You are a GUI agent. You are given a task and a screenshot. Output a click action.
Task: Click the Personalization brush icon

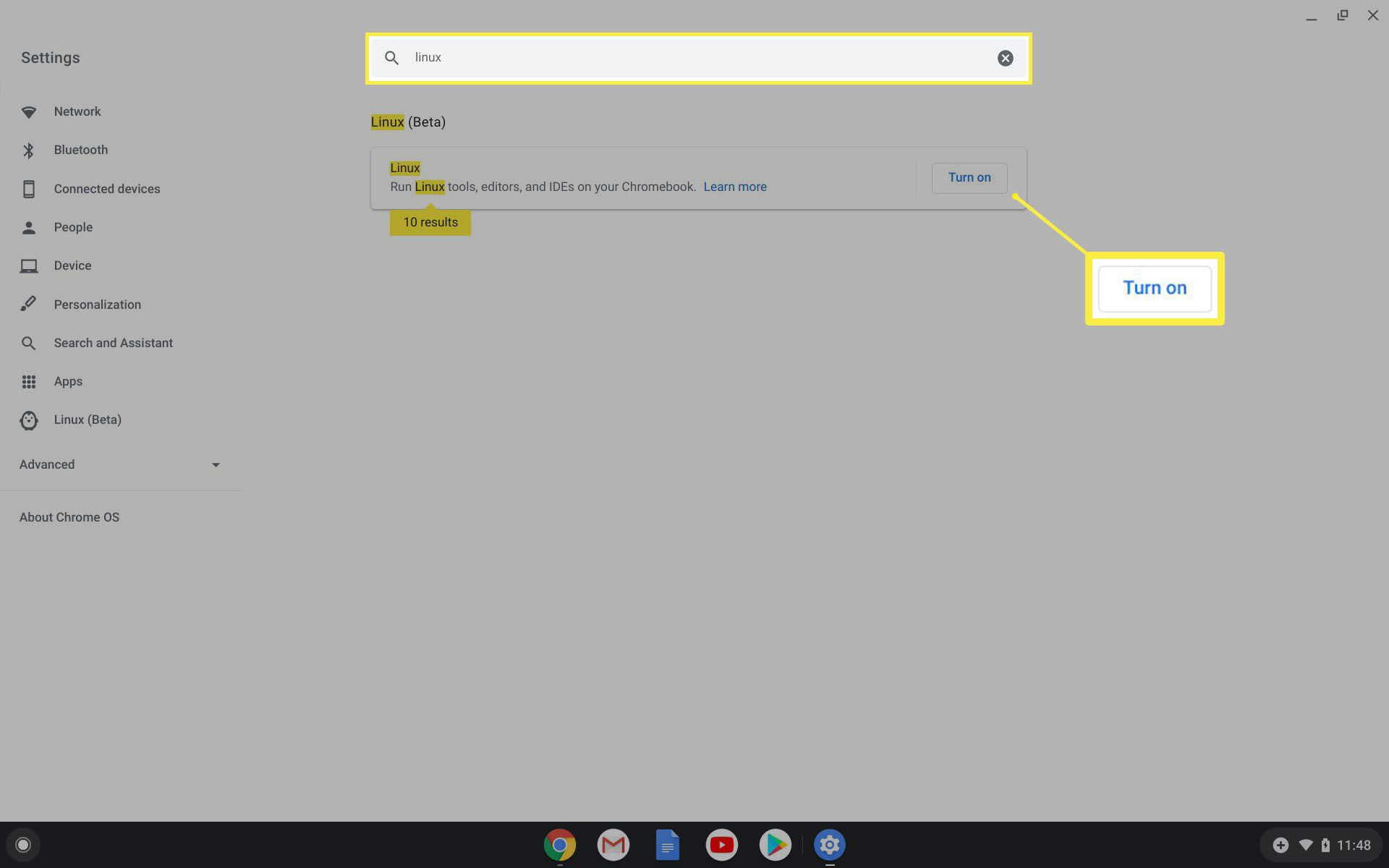coord(28,304)
